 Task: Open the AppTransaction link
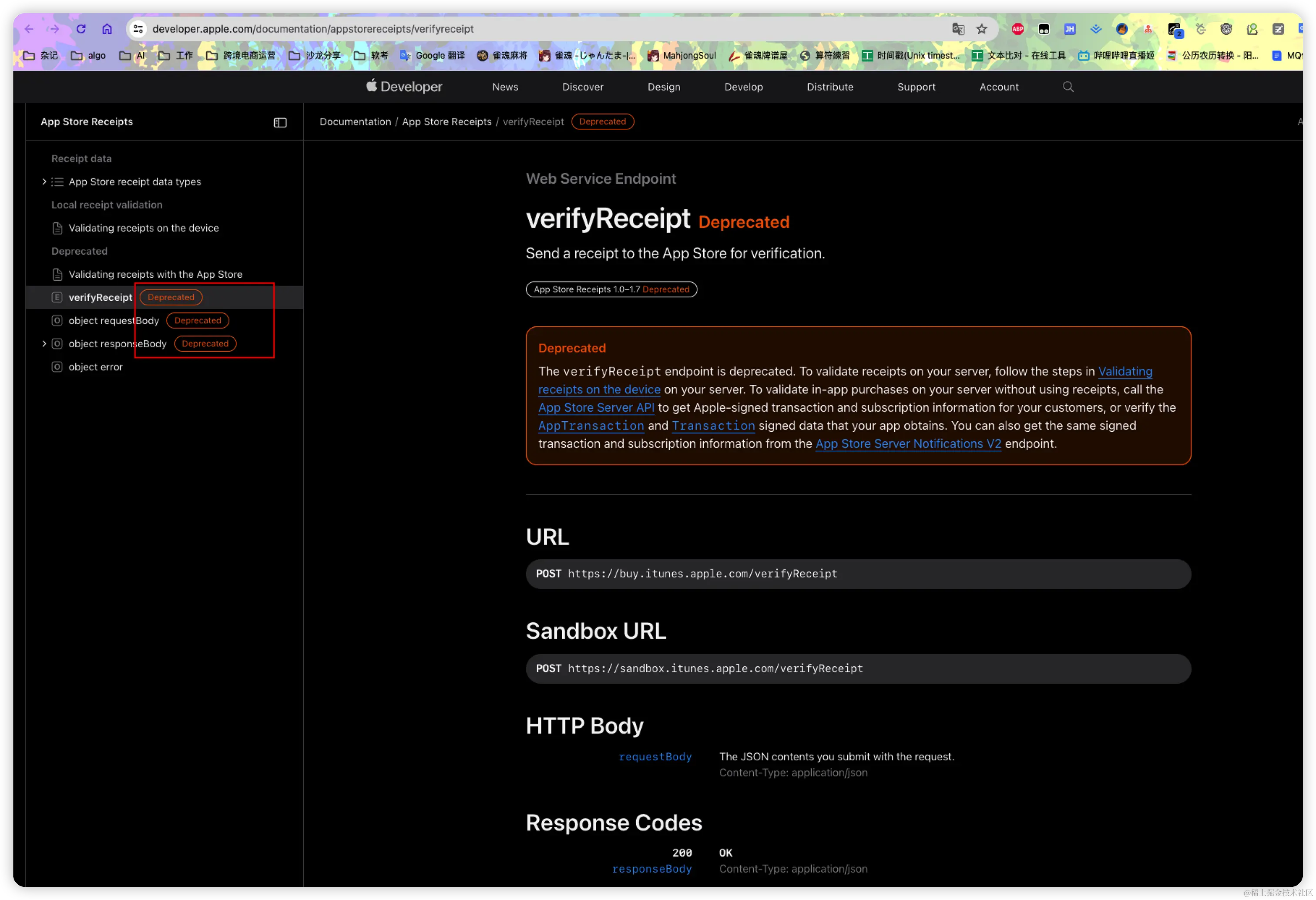coord(591,425)
